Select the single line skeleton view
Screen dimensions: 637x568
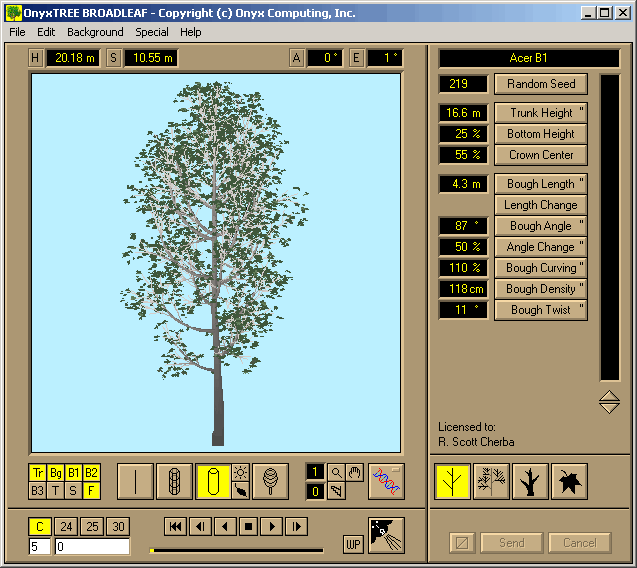(135, 481)
